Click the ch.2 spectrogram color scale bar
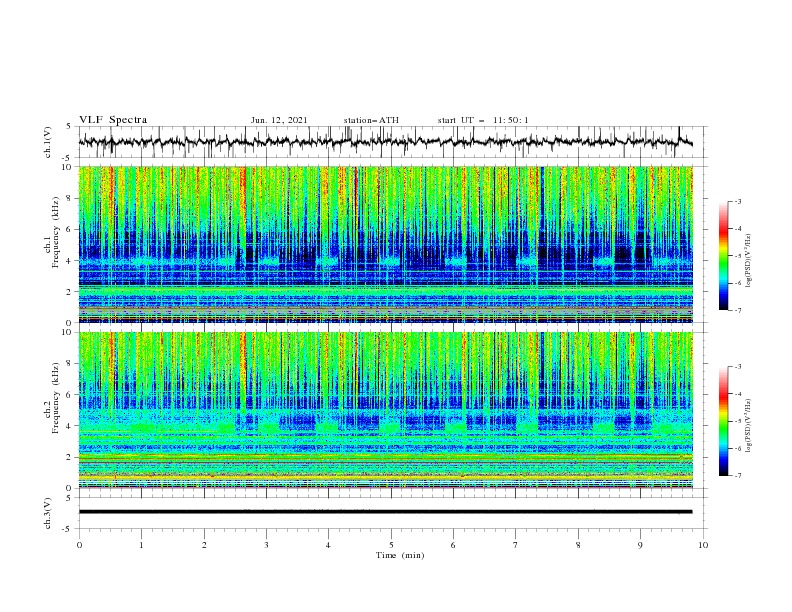This screenshot has height=612, width=792. [724, 421]
